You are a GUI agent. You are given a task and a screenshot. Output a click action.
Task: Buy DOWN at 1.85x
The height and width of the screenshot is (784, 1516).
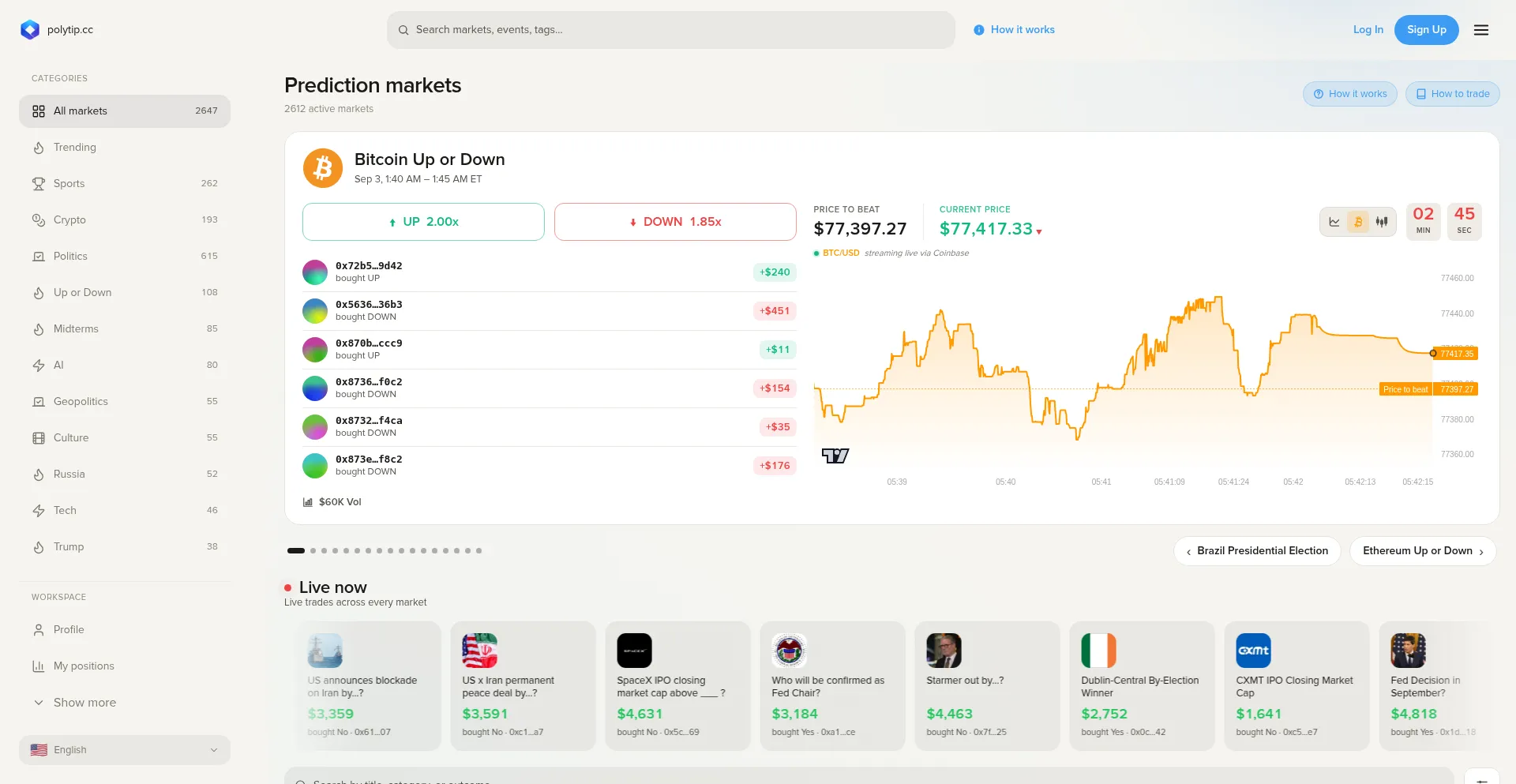click(x=675, y=222)
